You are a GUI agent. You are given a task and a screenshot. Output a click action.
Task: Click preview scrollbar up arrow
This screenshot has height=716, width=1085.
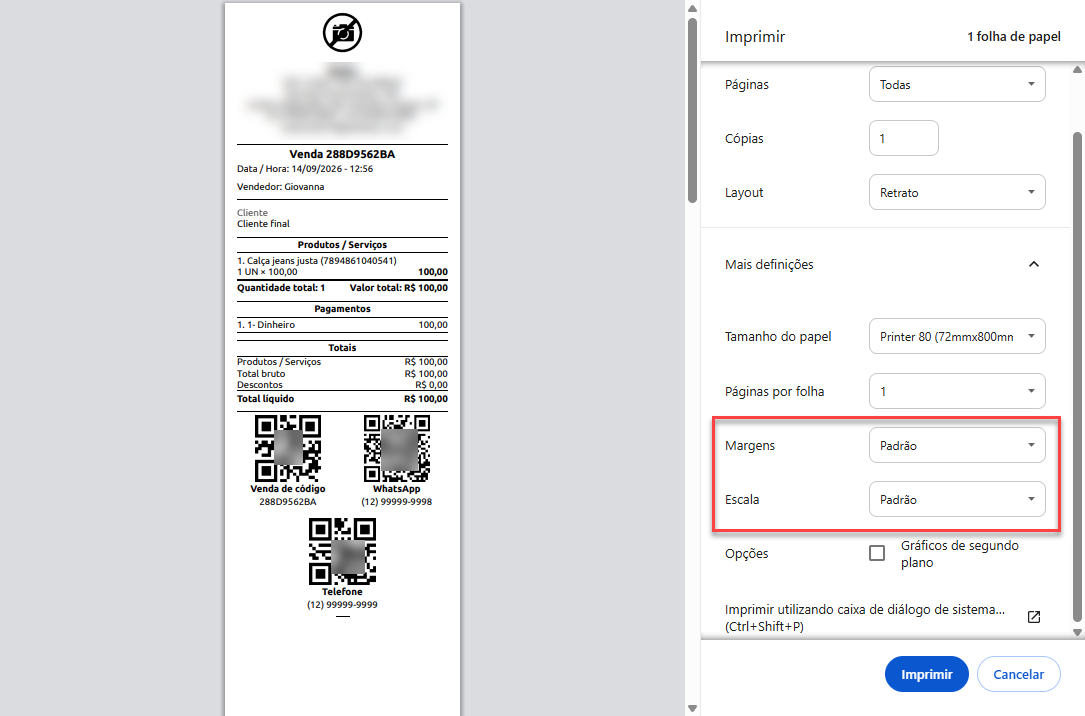point(692,9)
